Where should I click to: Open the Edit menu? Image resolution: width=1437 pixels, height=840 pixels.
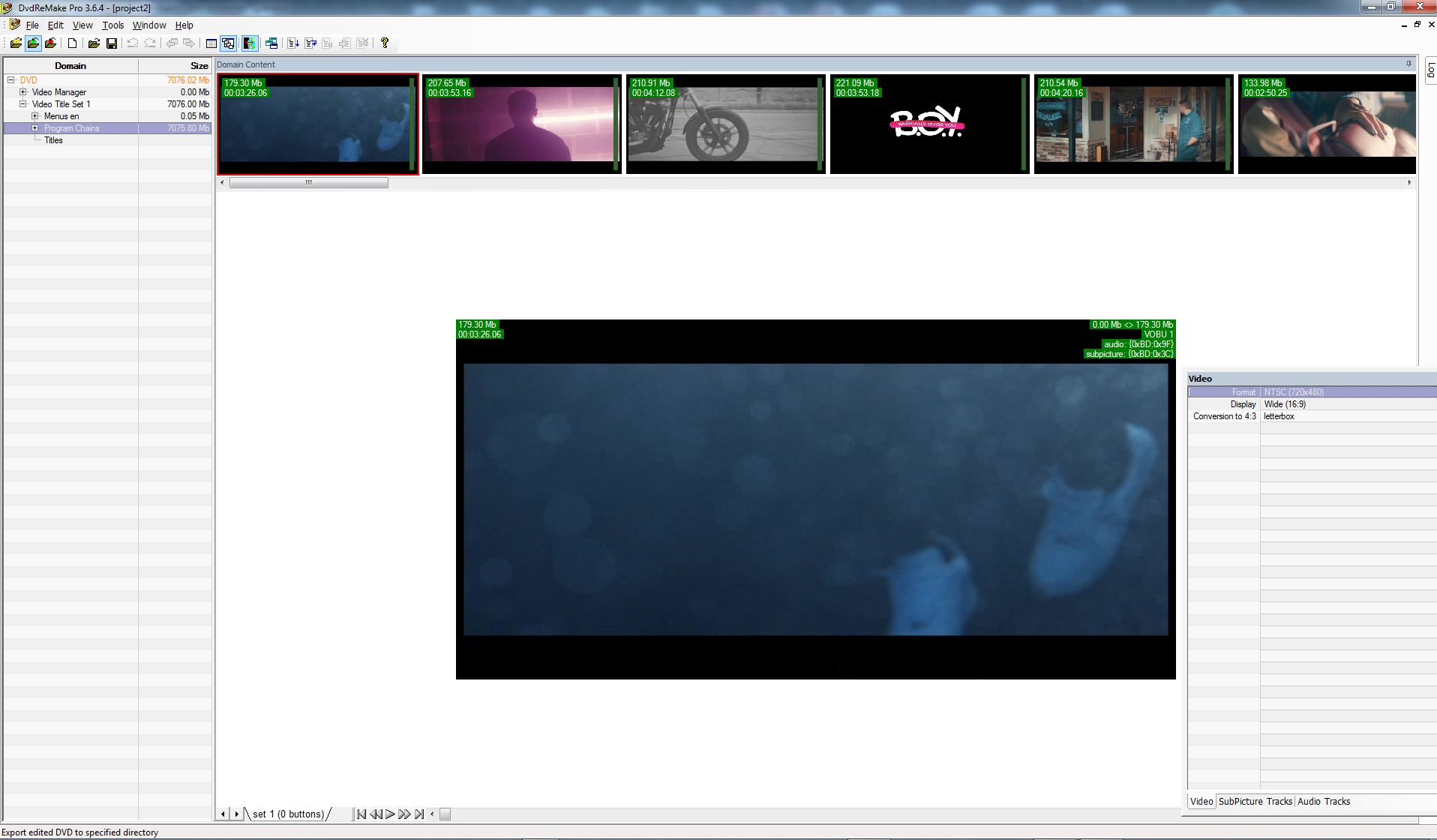[x=55, y=25]
